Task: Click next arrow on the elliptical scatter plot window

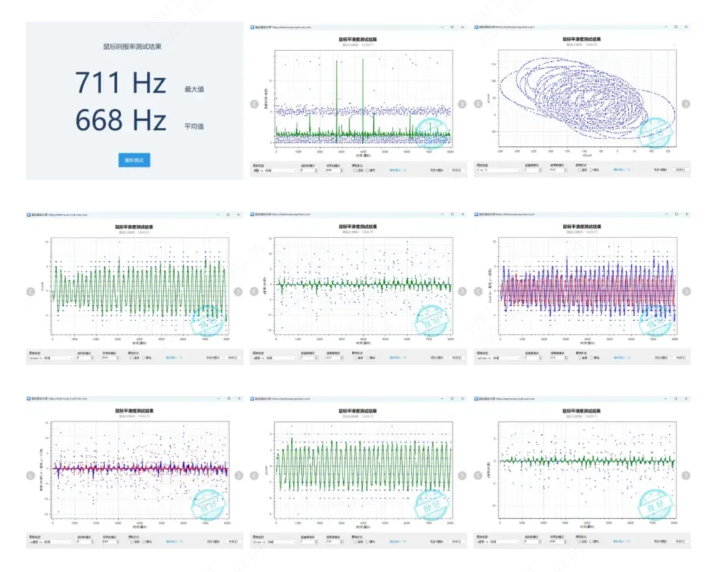Action: 685,104
